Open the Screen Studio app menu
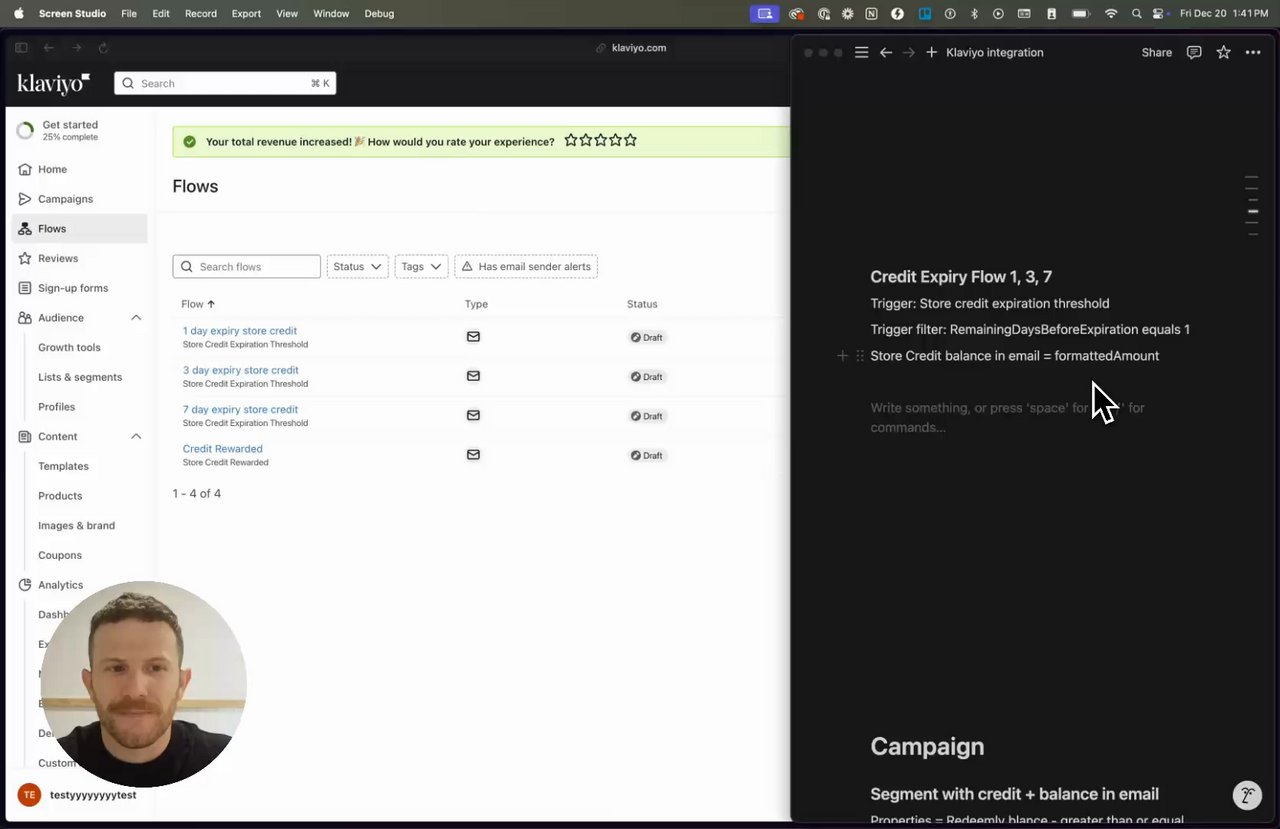This screenshot has width=1280, height=829. pos(72,14)
